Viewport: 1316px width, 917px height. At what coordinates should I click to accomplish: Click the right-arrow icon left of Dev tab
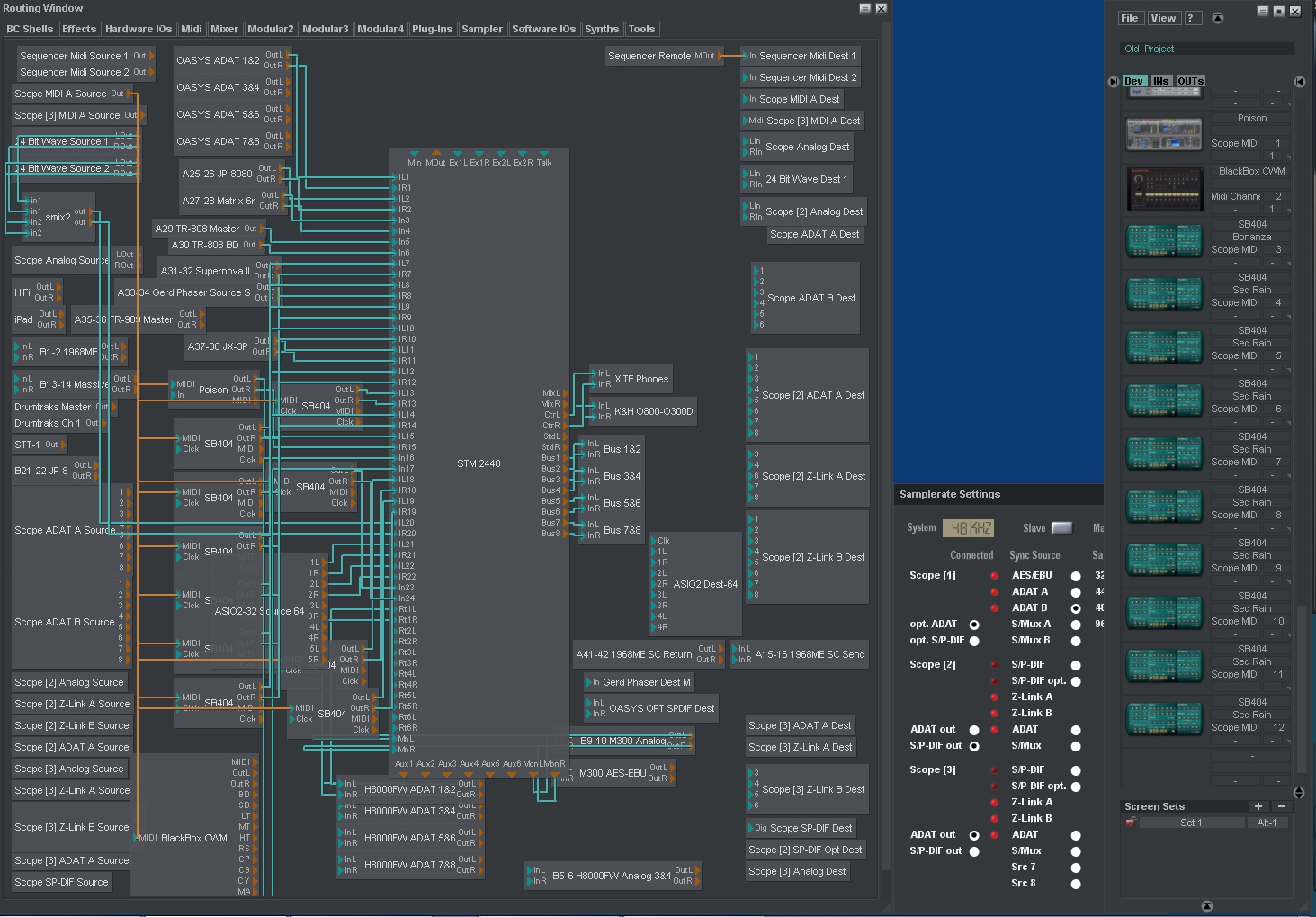pyautogui.click(x=1114, y=82)
